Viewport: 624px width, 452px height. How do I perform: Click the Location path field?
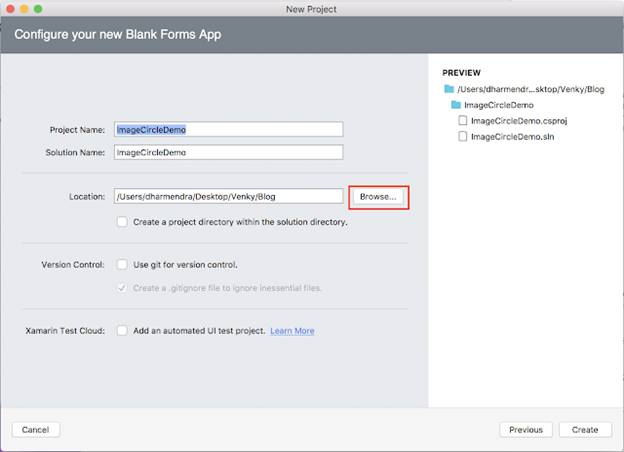pos(228,197)
